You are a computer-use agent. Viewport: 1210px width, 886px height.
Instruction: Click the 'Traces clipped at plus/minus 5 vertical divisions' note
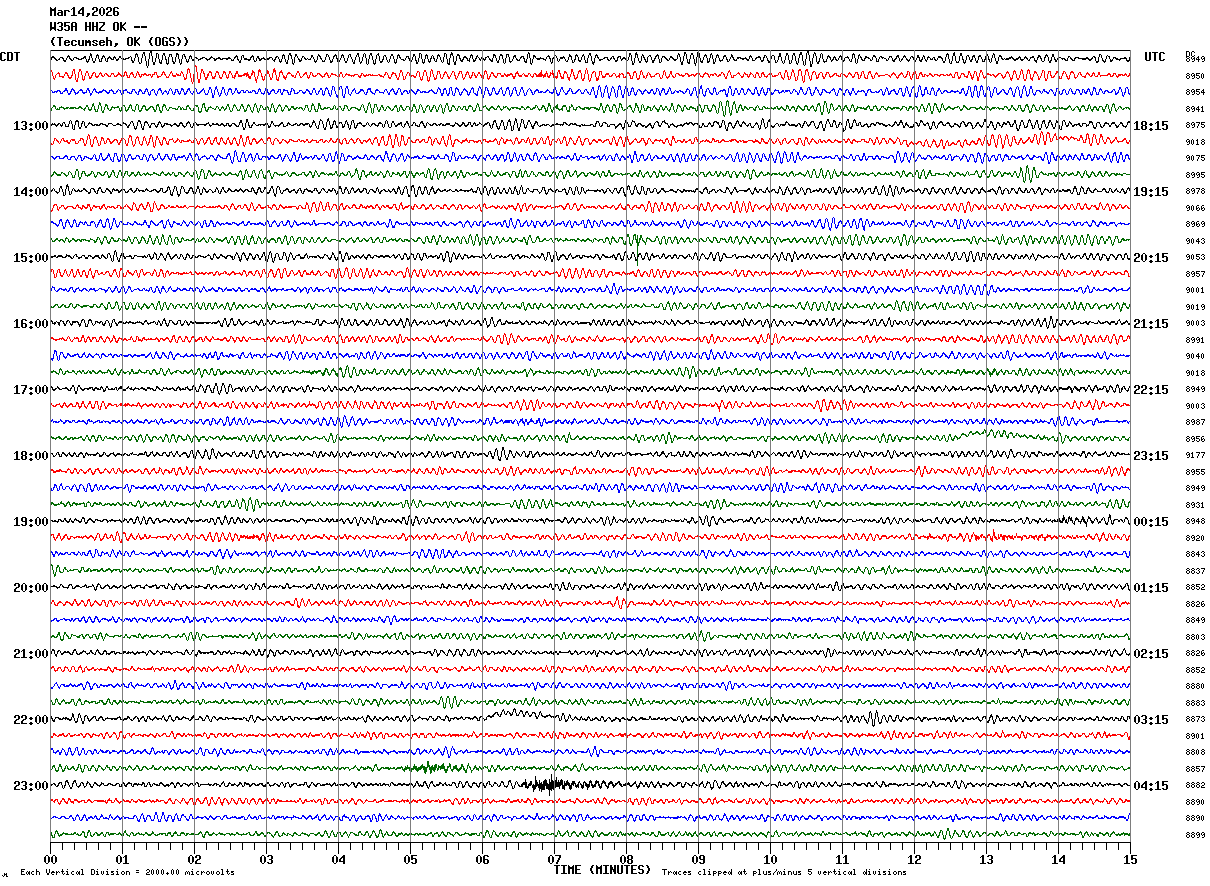[x=784, y=873]
